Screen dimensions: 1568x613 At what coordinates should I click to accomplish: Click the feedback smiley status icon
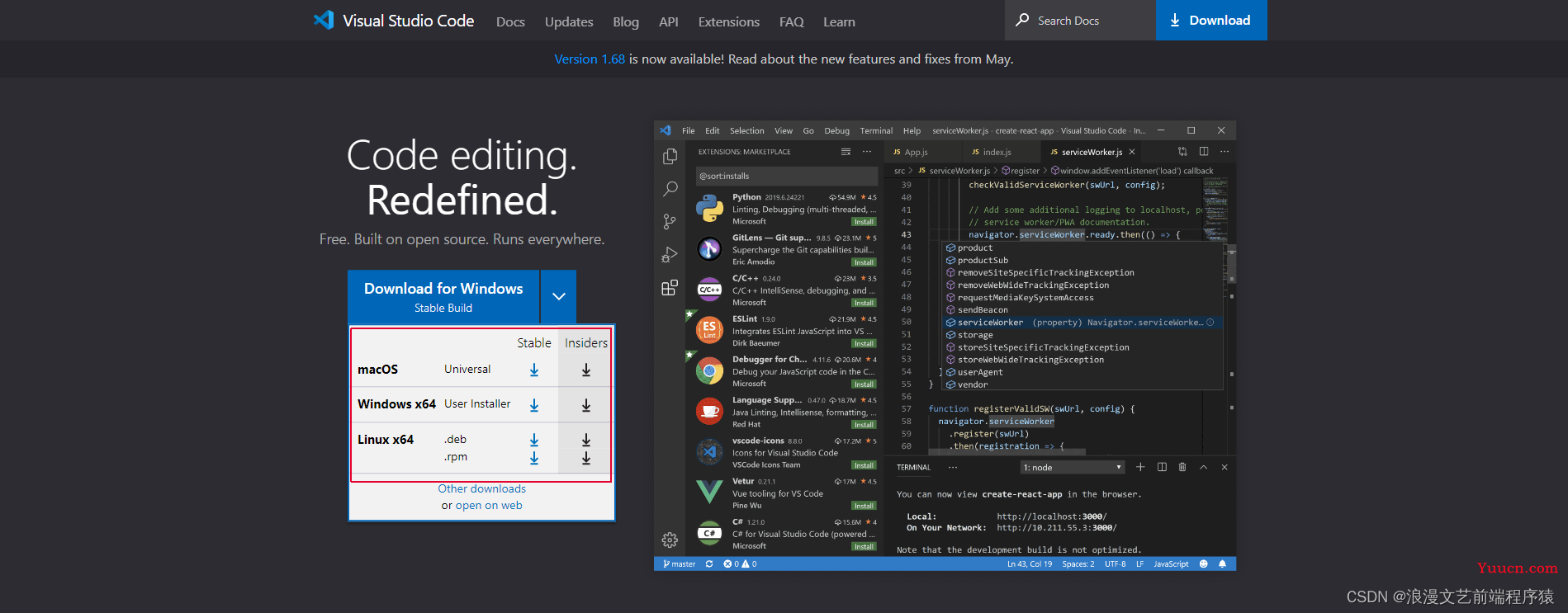pyautogui.click(x=1203, y=564)
